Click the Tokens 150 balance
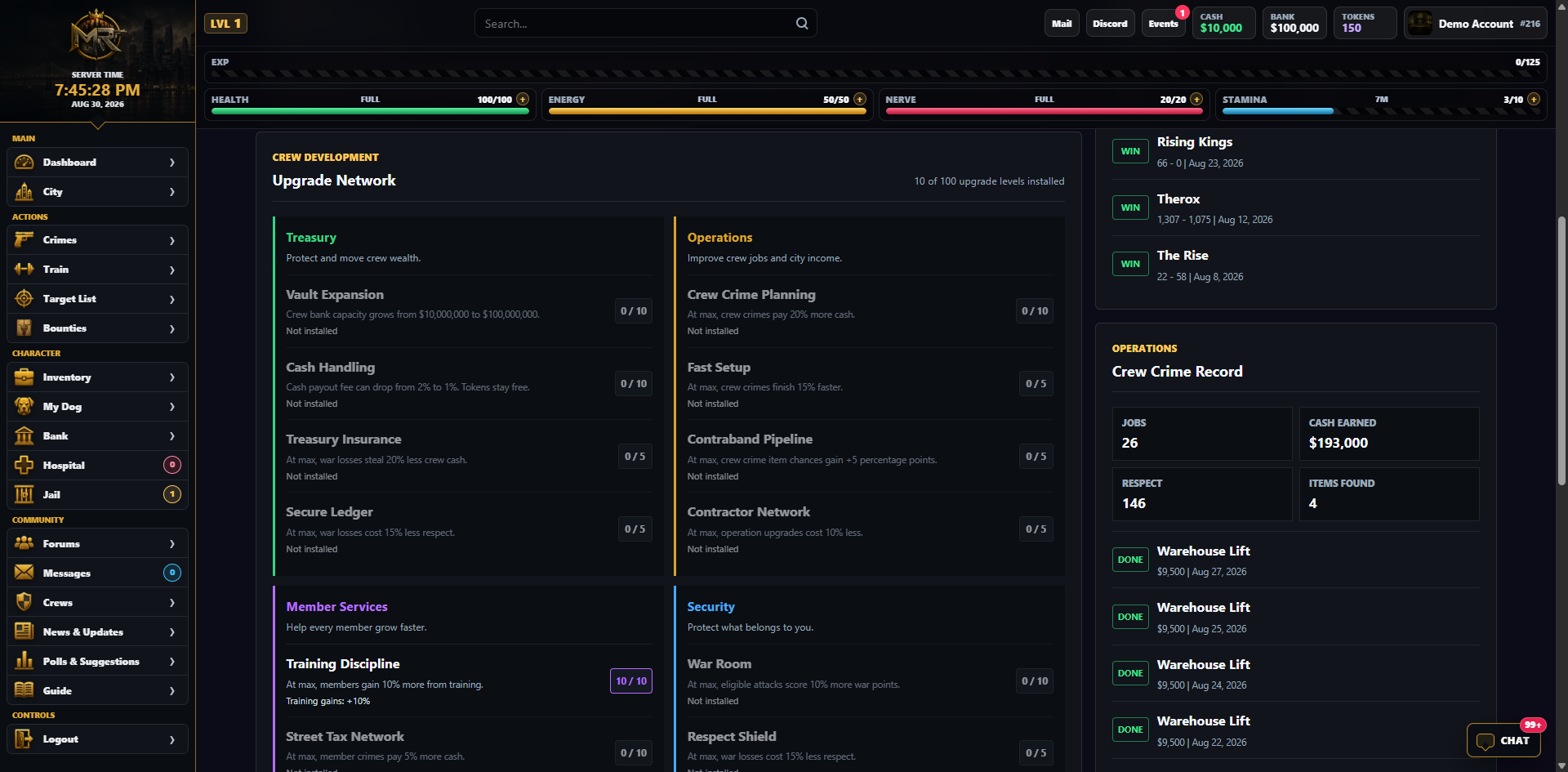 1365,23
